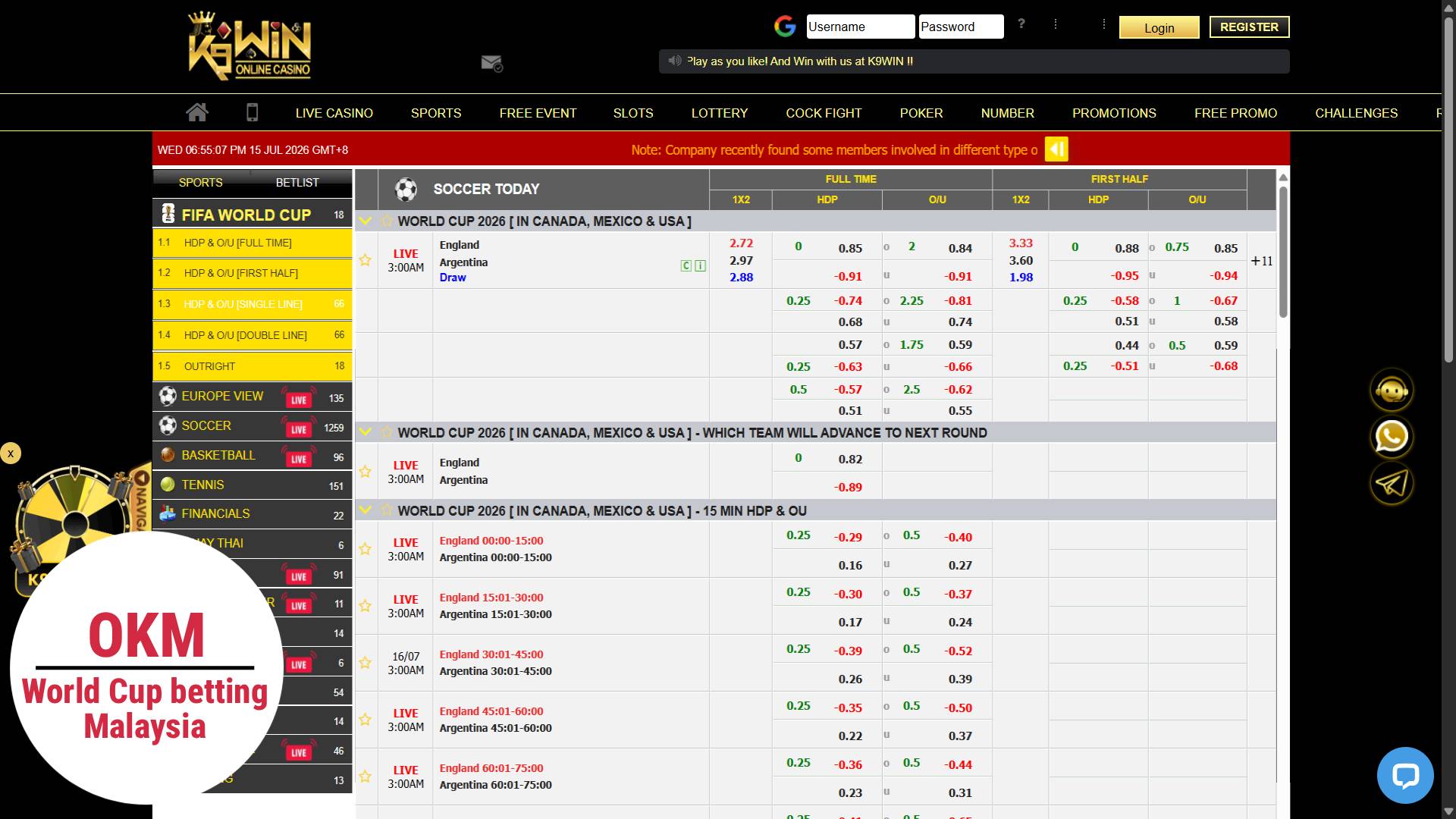
Task: Switch to the SPORTS sidebar tab
Action: [201, 182]
